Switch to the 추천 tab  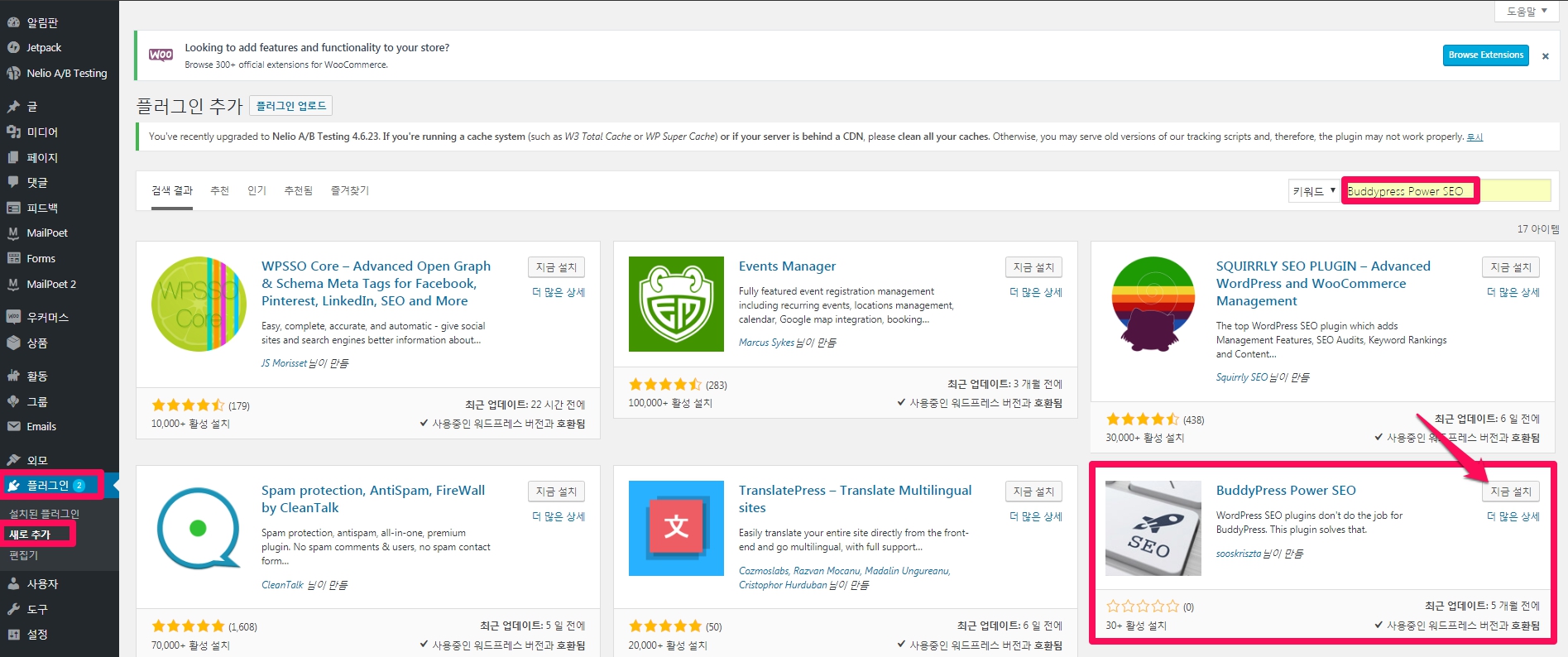219,190
